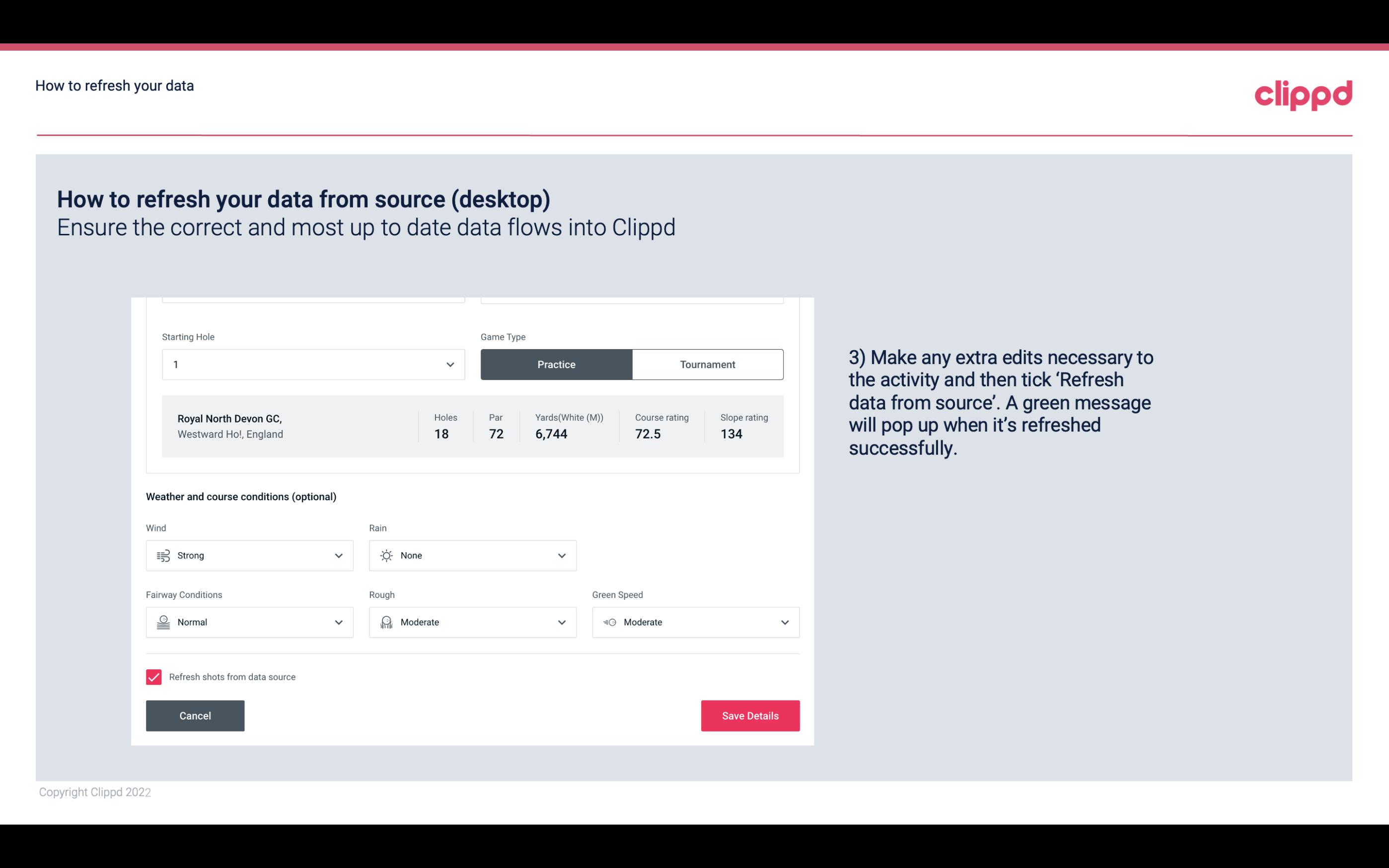Expand the Wind condition dropdown

(338, 555)
